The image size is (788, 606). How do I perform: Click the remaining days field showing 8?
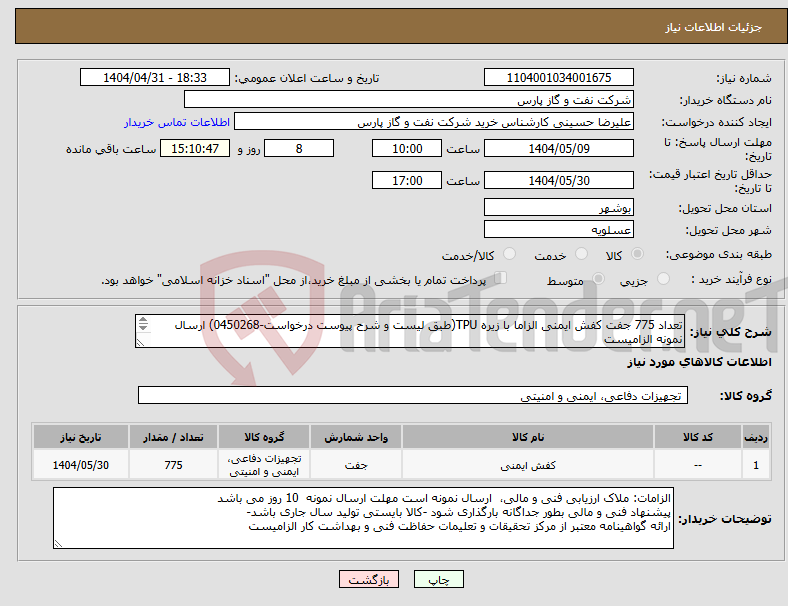(299, 148)
